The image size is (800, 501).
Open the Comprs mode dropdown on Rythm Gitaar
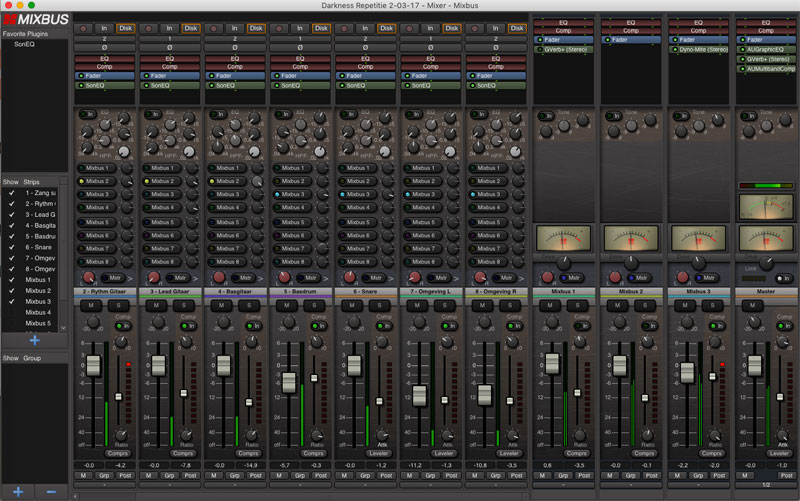118,453
